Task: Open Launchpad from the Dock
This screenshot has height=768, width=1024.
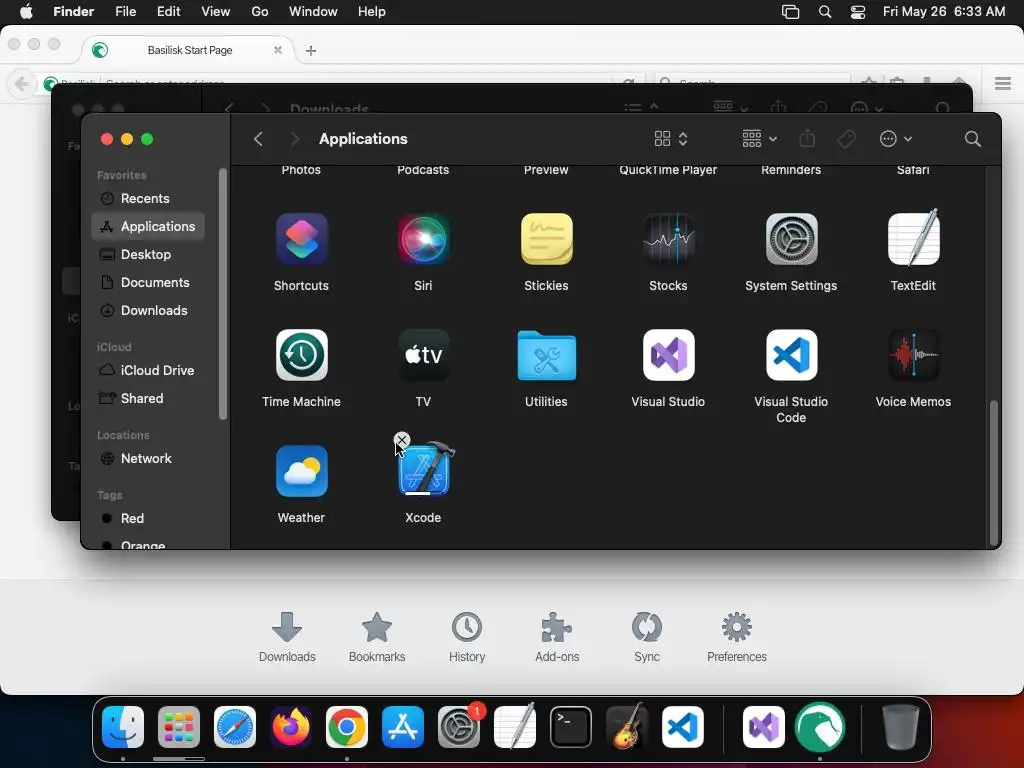Action: point(178,727)
